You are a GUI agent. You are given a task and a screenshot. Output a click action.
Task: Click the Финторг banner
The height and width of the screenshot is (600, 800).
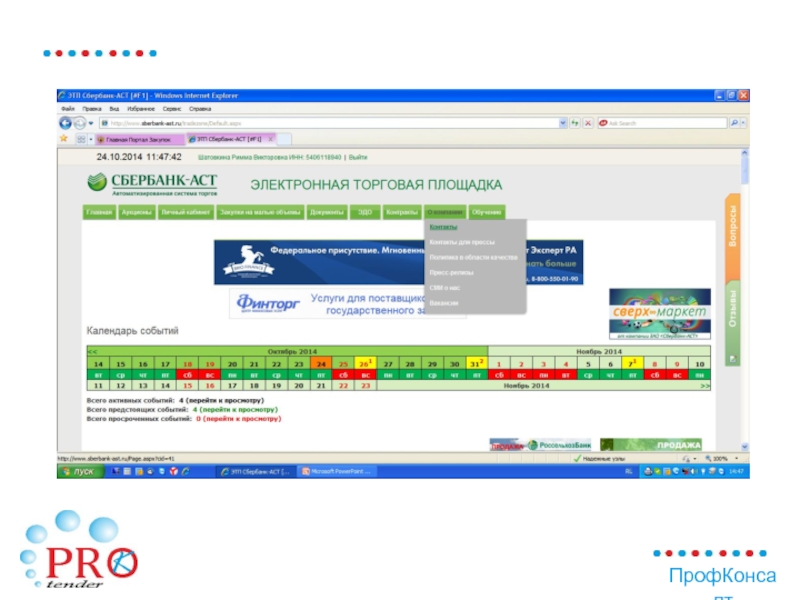327,304
